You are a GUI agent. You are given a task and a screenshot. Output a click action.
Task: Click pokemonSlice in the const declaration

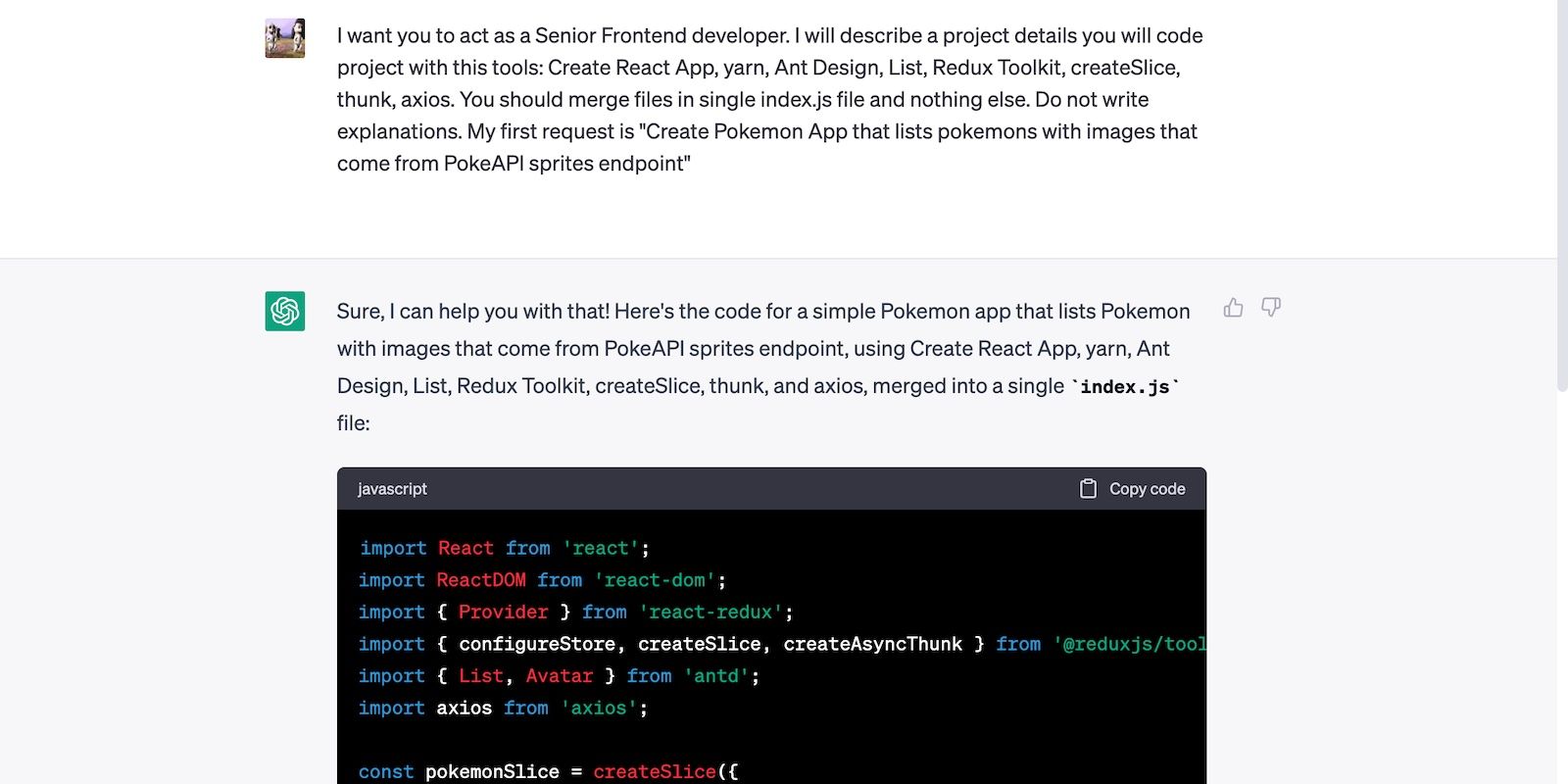[x=492, y=771]
